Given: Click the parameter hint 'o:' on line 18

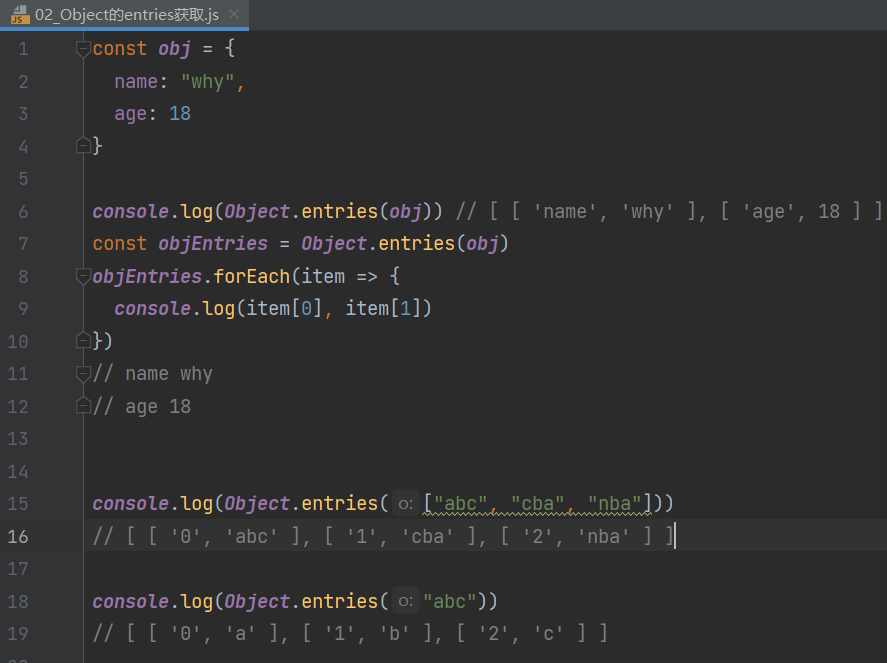Looking at the screenshot, I should point(406,601).
